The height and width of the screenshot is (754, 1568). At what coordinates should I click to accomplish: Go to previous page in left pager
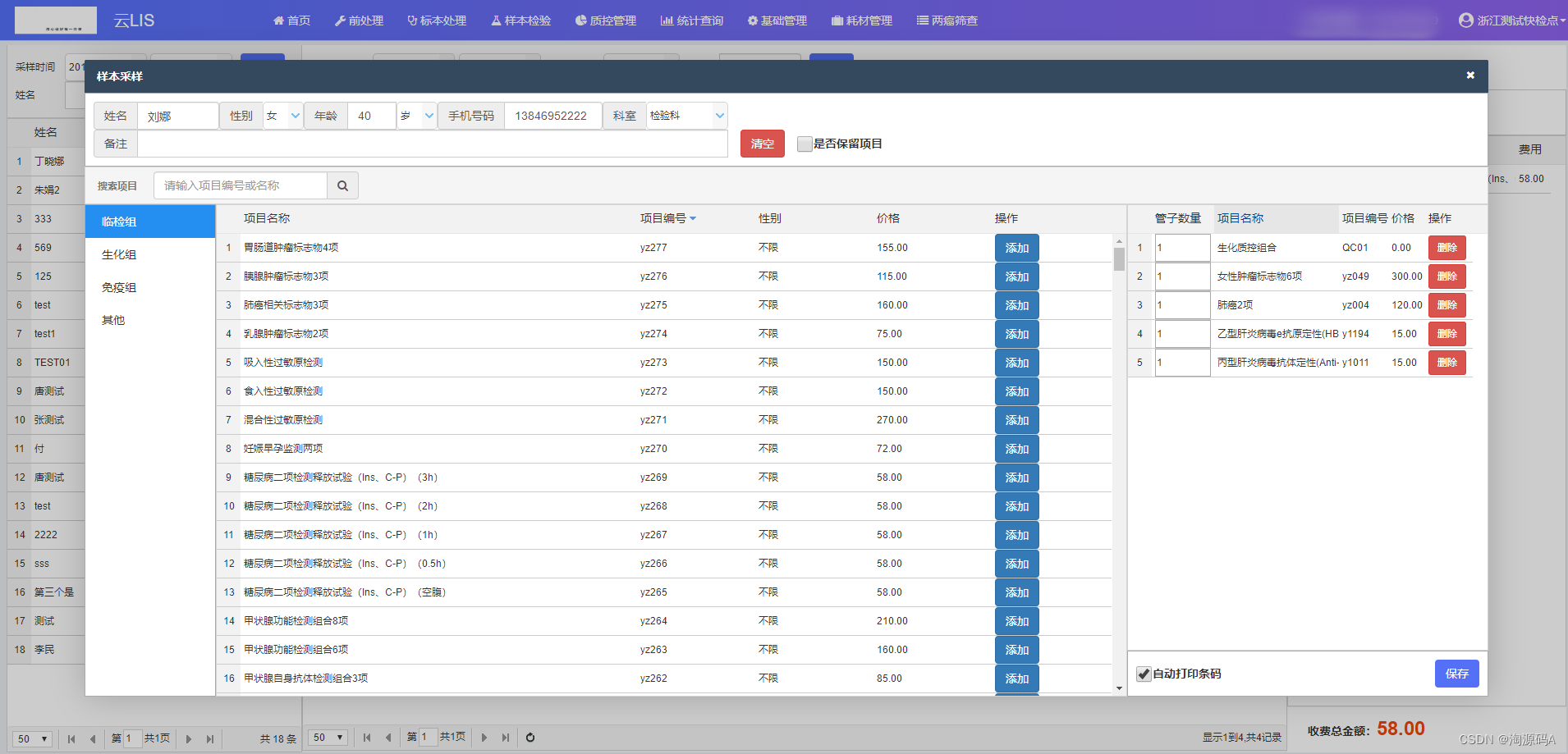(93, 738)
